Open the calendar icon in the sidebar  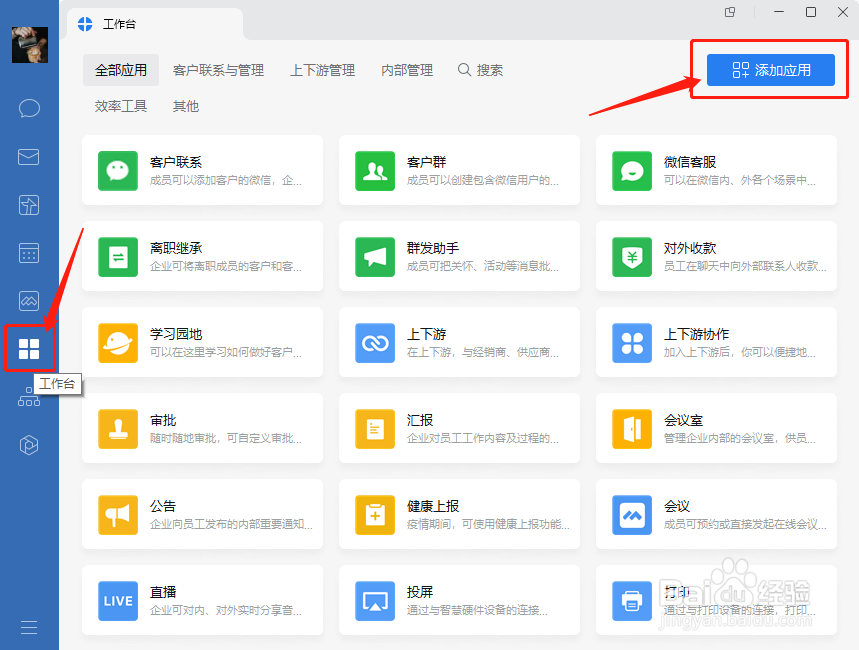[29, 253]
